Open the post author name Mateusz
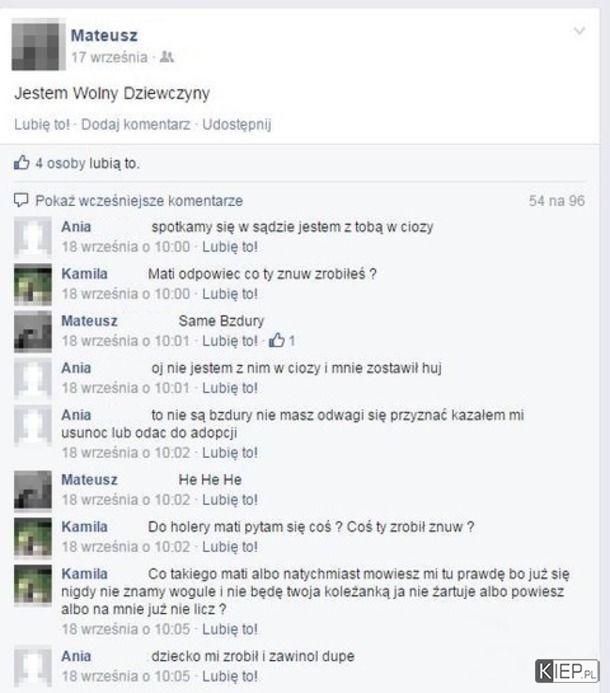The height and width of the screenshot is (693, 610). (104, 35)
